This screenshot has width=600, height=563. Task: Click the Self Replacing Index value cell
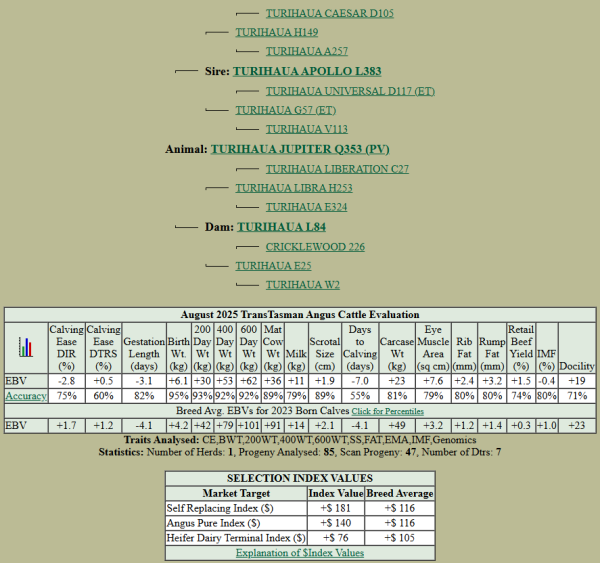(336, 508)
